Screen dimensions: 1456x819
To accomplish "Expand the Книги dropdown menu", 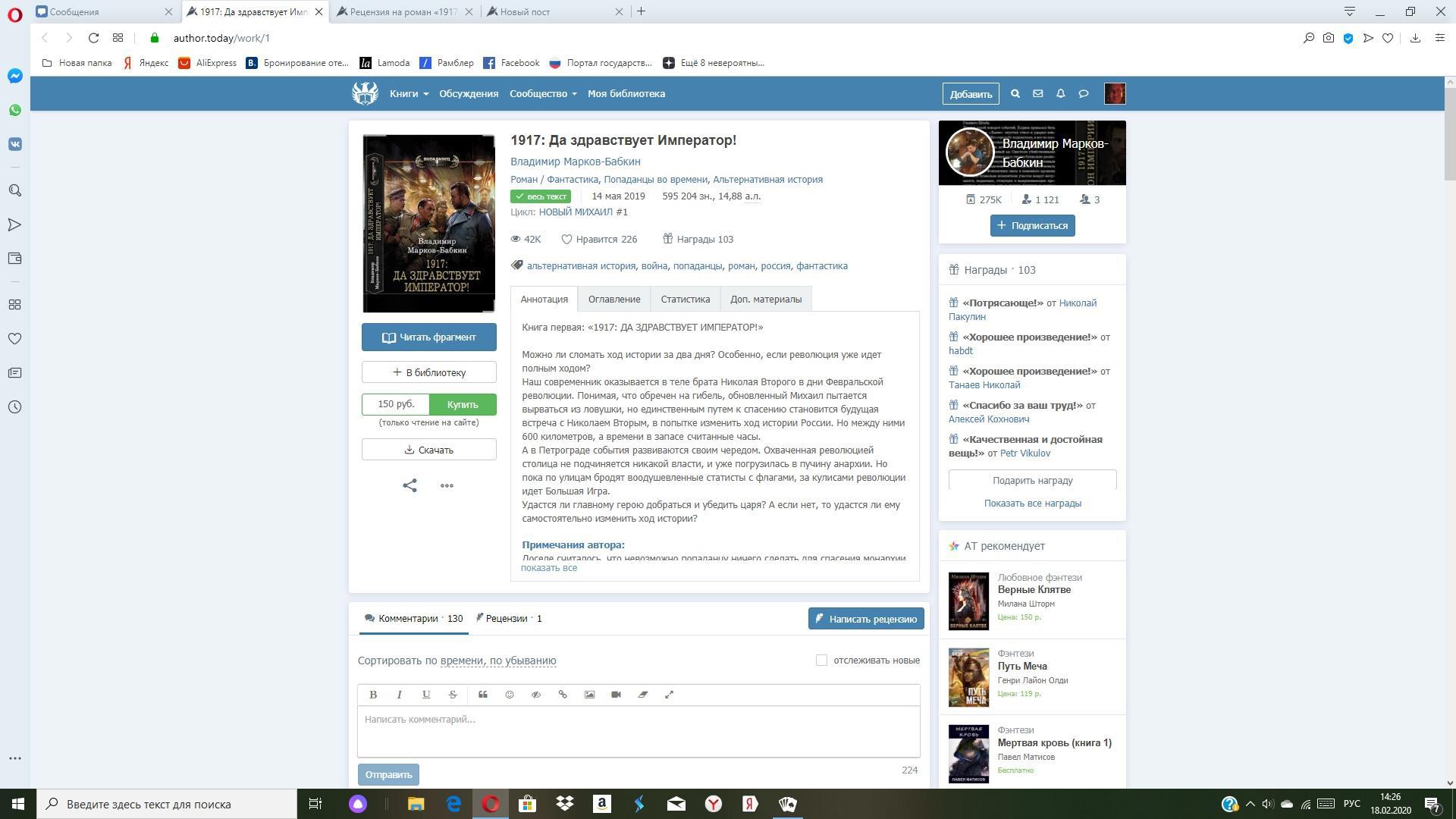I will (x=409, y=94).
